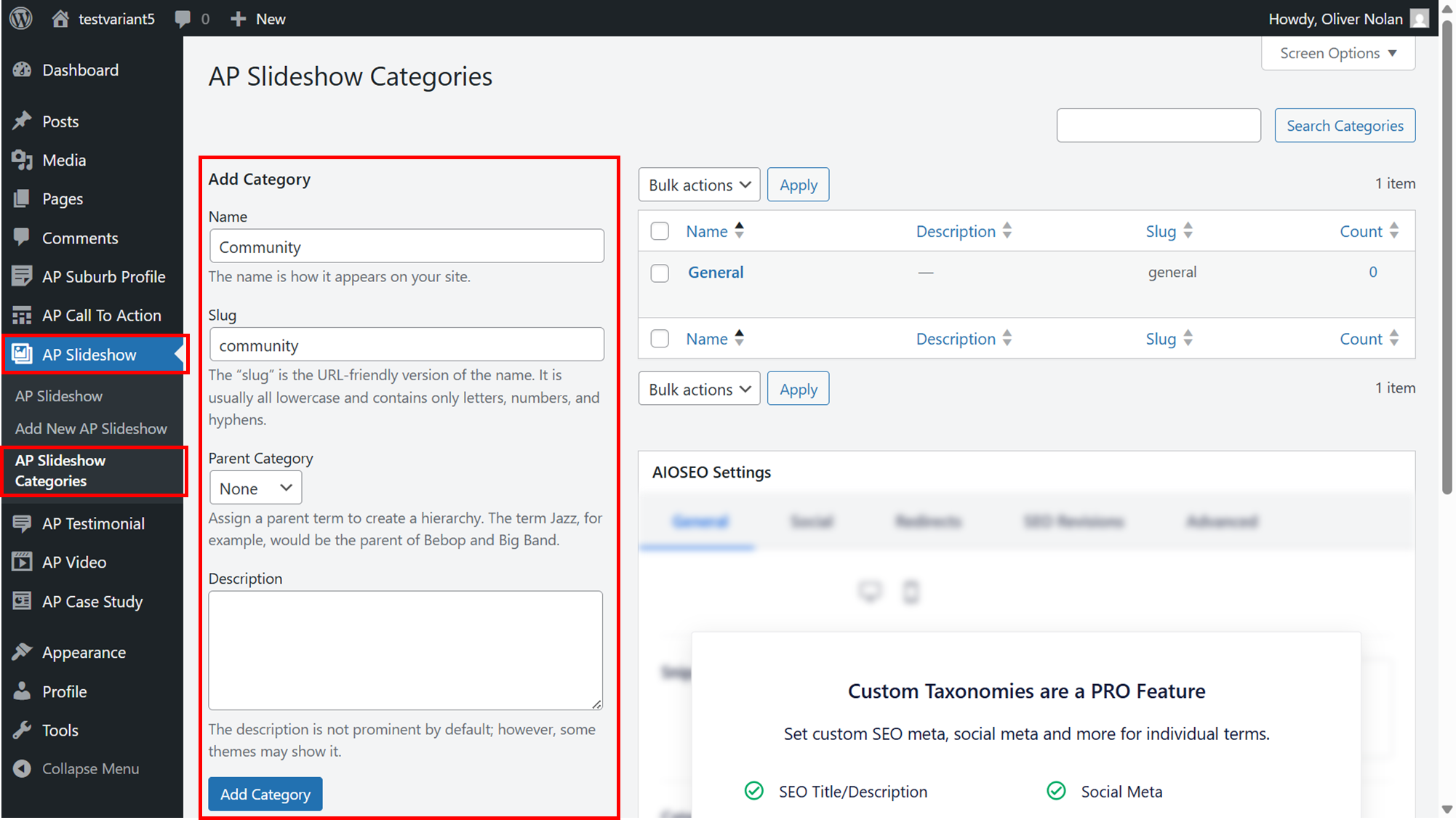1456x820 pixels.
Task: Open AP Slideshow submenu item
Action: coord(59,395)
